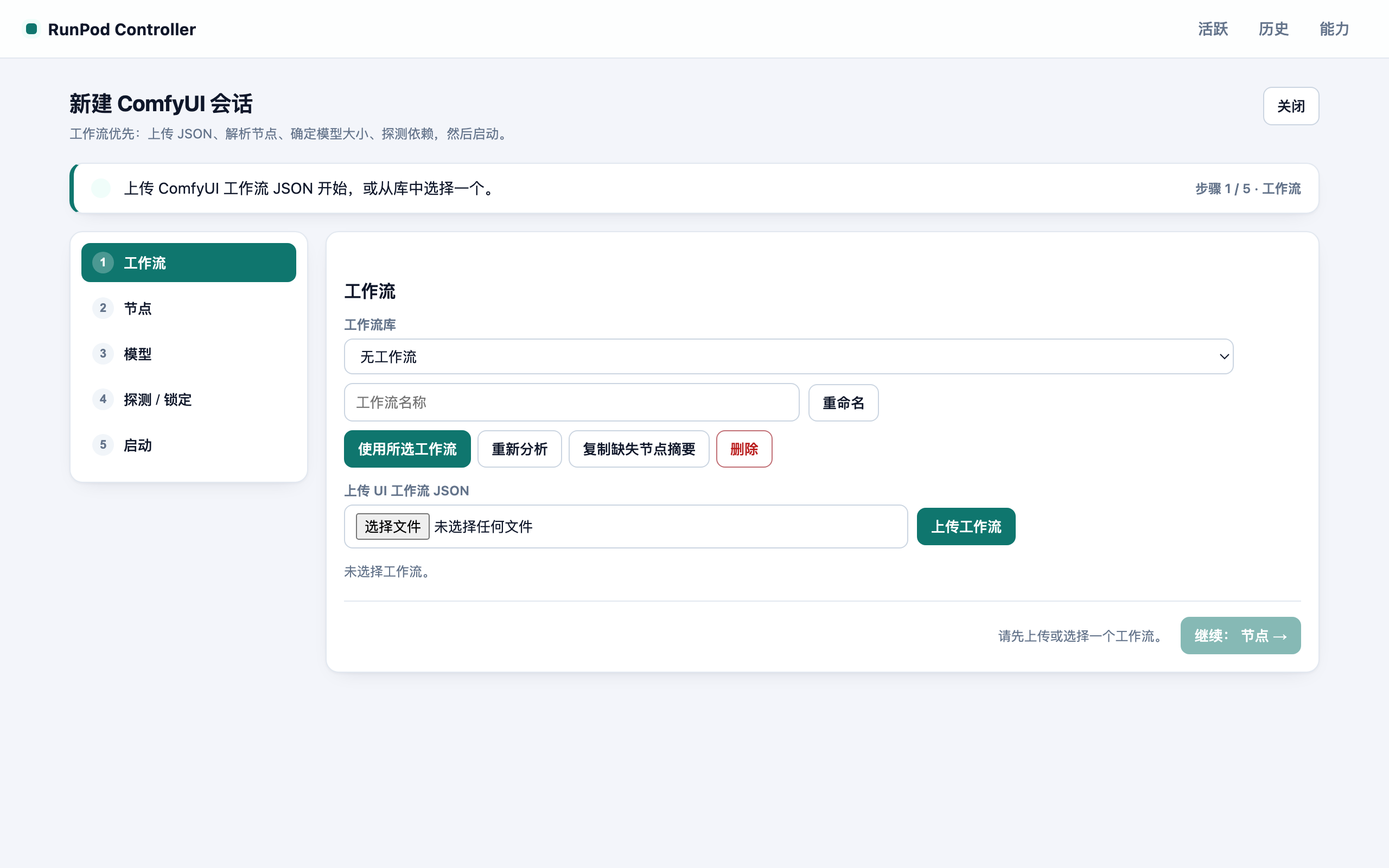The image size is (1389, 868).
Task: Click the 工作流名称 input field
Action: (x=571, y=403)
